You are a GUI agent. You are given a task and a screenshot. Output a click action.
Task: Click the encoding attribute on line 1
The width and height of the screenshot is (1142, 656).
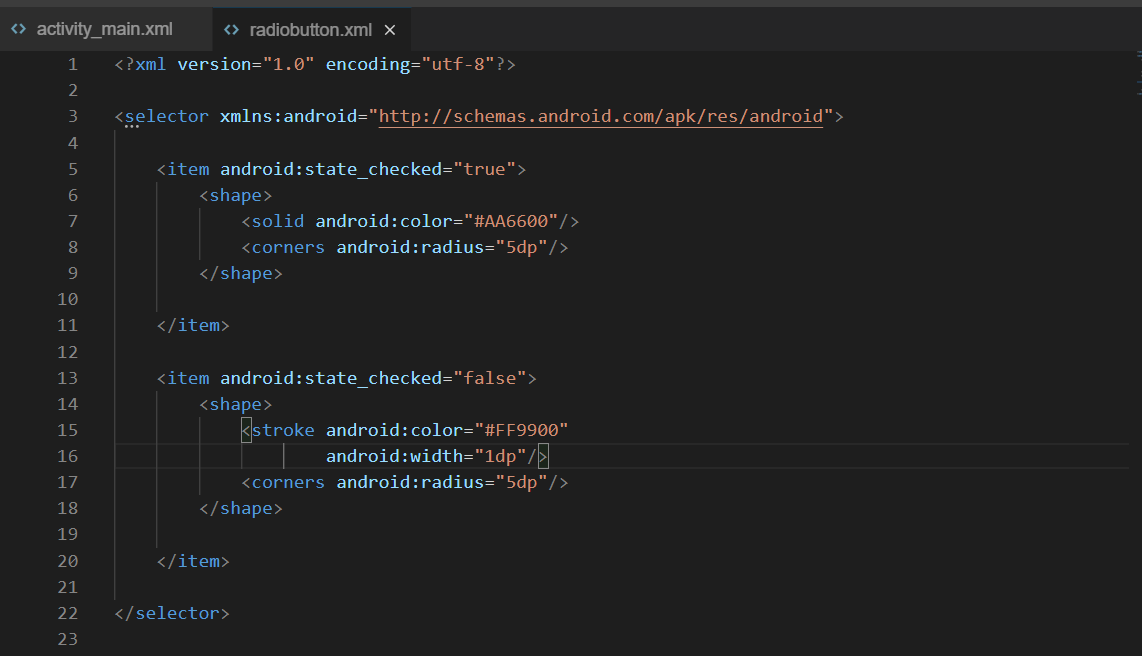tap(368, 64)
